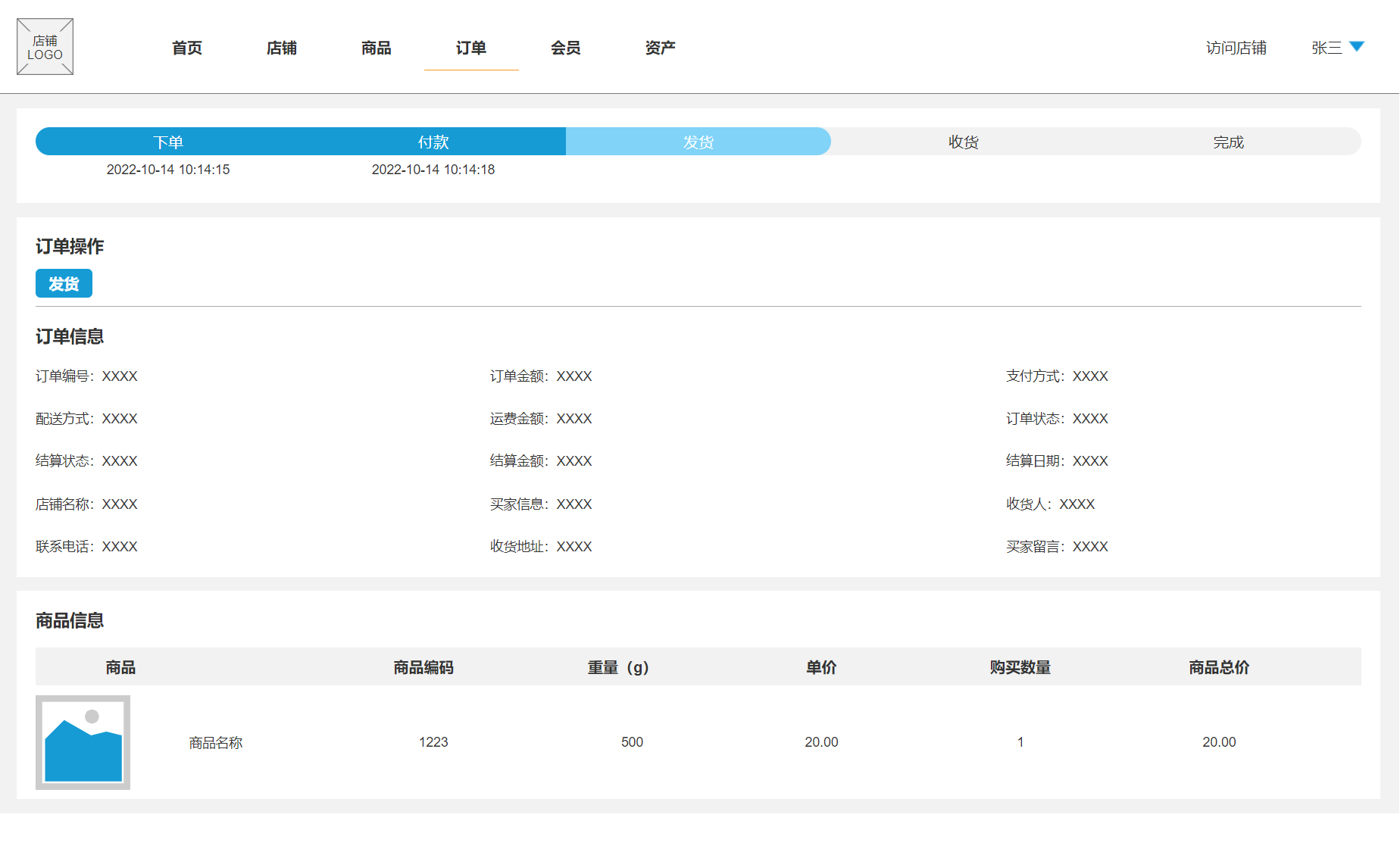1400x852 pixels.
Task: Click the 重量（g） column header
Action: tap(618, 667)
